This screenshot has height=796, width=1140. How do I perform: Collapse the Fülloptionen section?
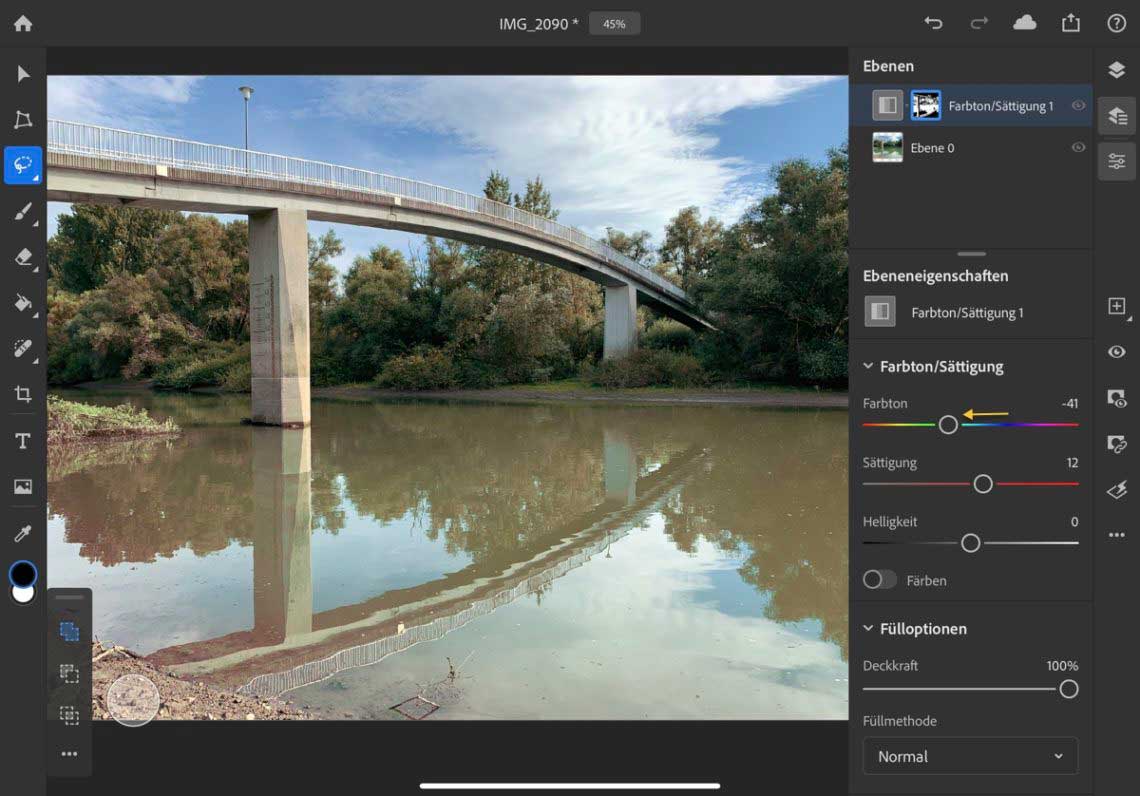click(868, 629)
